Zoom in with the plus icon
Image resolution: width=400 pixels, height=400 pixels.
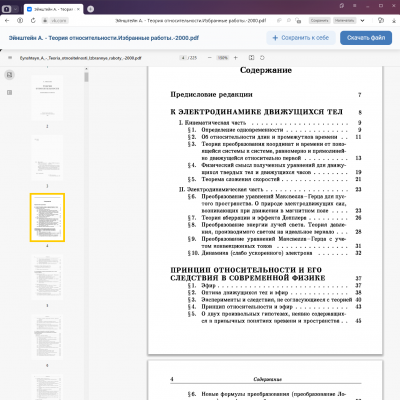pos(236,58)
